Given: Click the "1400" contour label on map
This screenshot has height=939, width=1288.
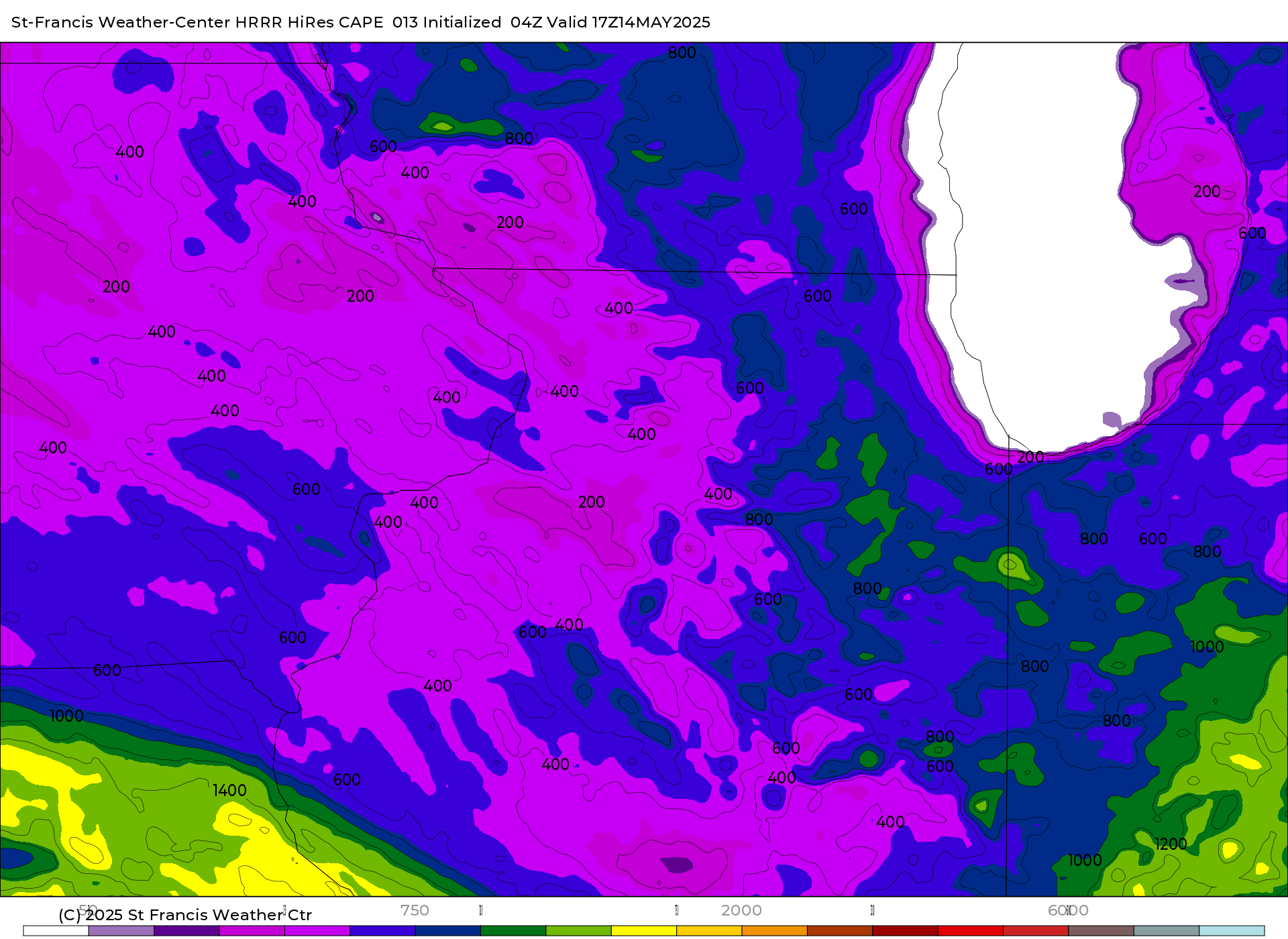Looking at the screenshot, I should (229, 791).
